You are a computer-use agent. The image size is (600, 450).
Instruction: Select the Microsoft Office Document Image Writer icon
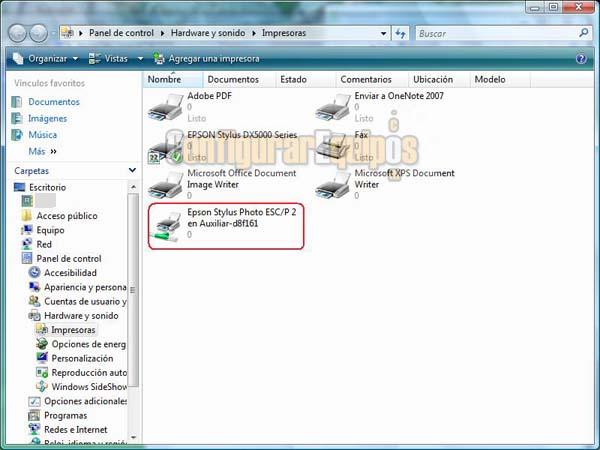(166, 185)
